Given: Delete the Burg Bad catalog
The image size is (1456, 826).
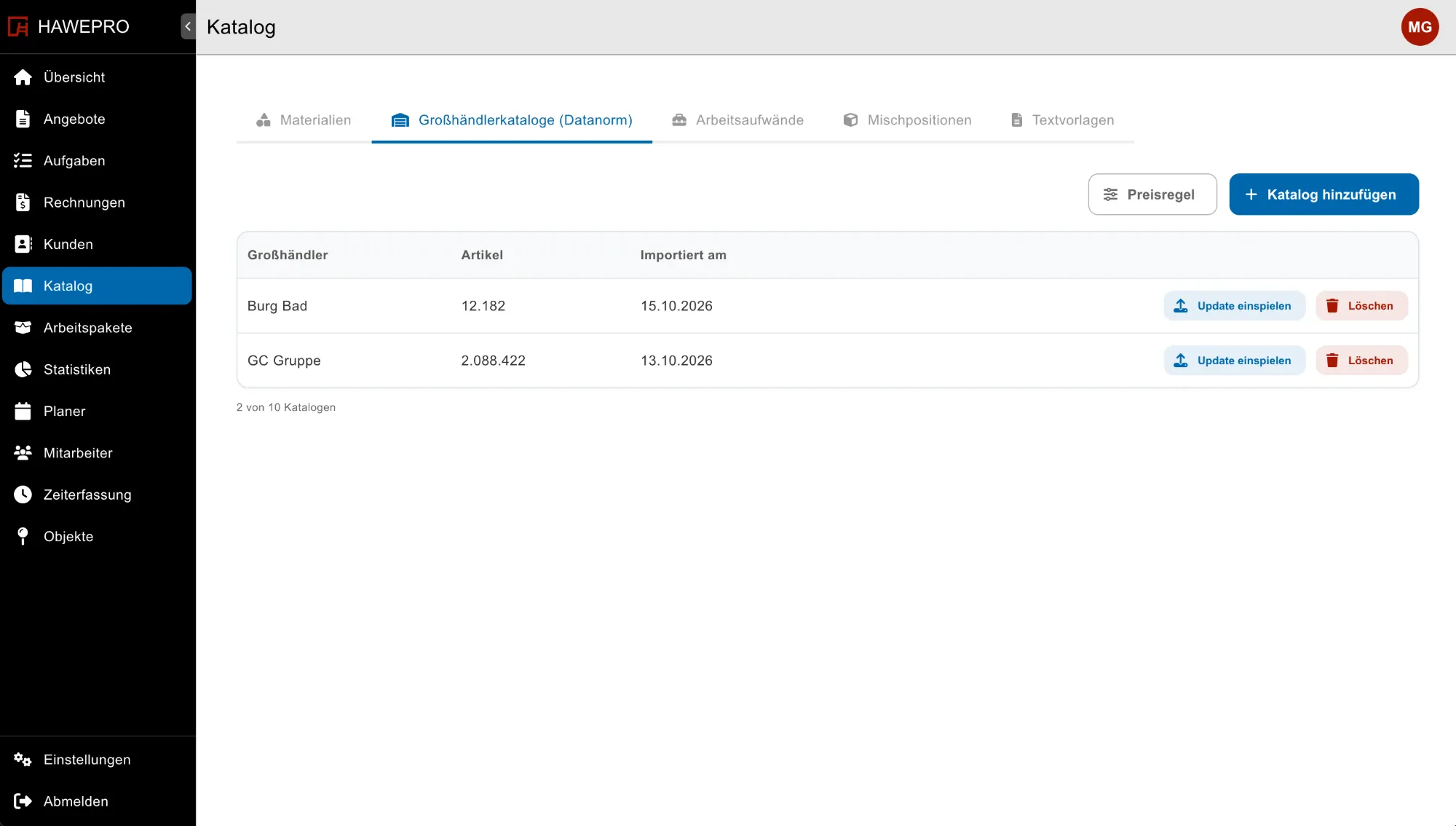Looking at the screenshot, I should (x=1361, y=306).
